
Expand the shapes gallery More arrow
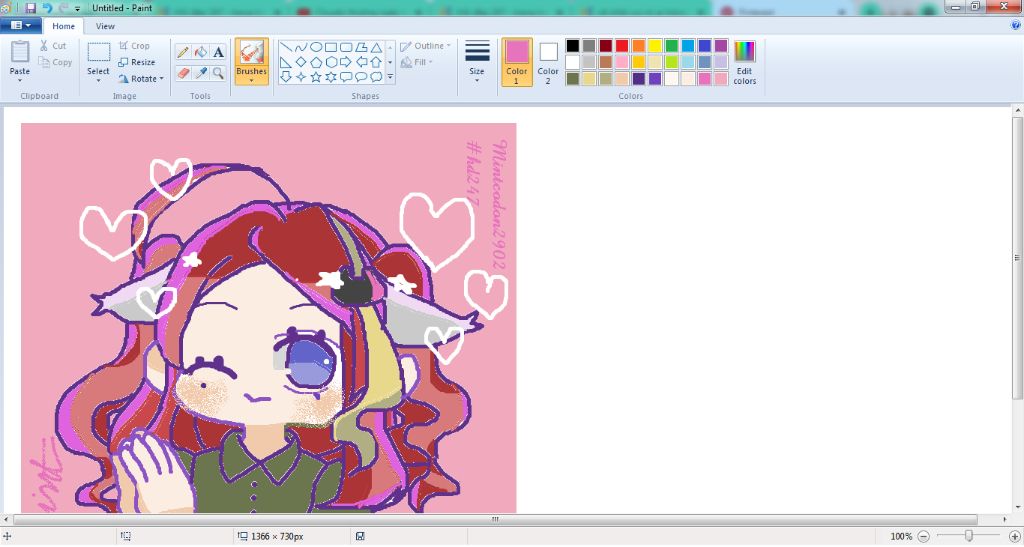[391, 77]
